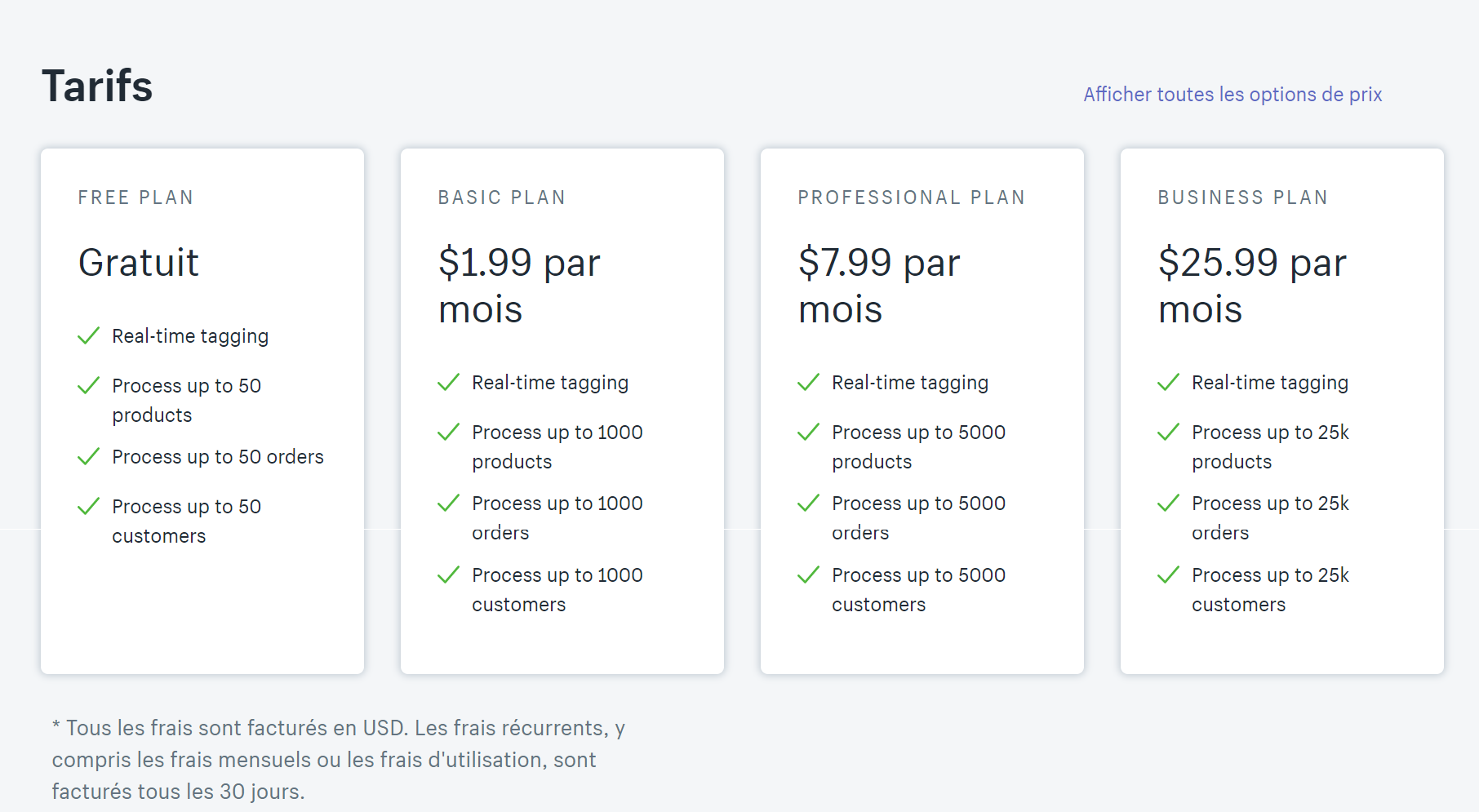This screenshot has height=812, width=1479.
Task: Select the BUSINESS PLAN label
Action: coord(1243,197)
